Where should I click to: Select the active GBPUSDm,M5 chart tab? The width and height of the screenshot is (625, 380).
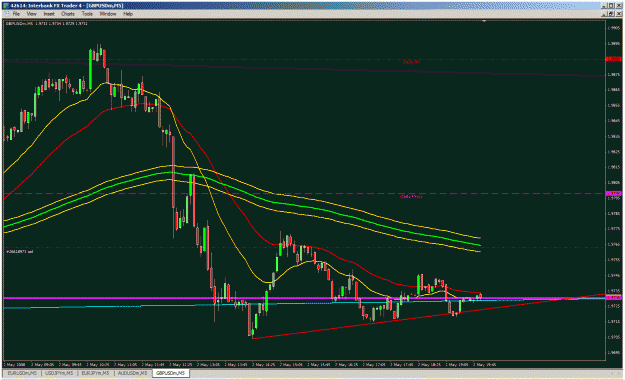[171, 373]
